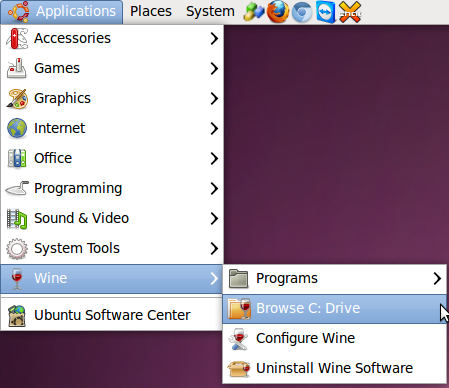The image size is (449, 388).
Task: Click the Programs folder icon
Action: 238,278
